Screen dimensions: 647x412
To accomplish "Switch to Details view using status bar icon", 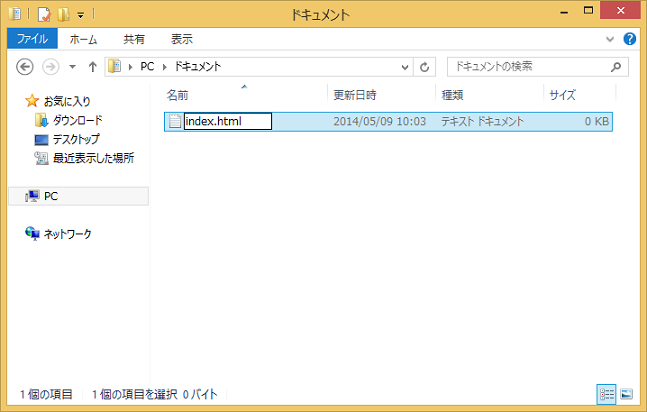I will coord(607,395).
